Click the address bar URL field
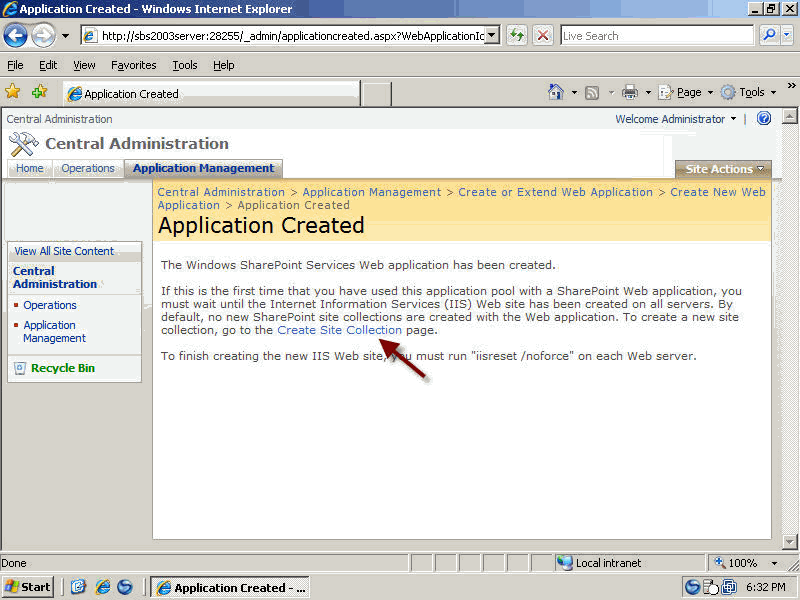 click(283, 36)
